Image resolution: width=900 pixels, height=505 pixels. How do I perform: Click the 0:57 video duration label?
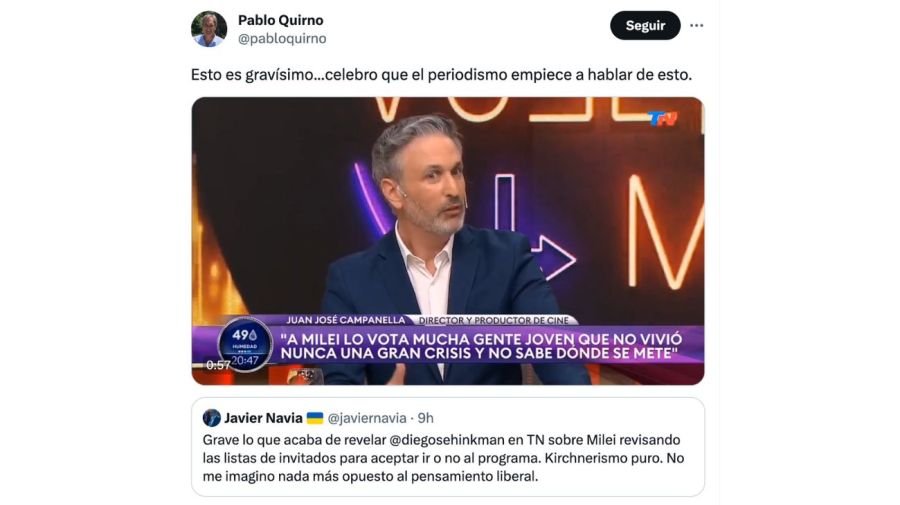point(218,365)
